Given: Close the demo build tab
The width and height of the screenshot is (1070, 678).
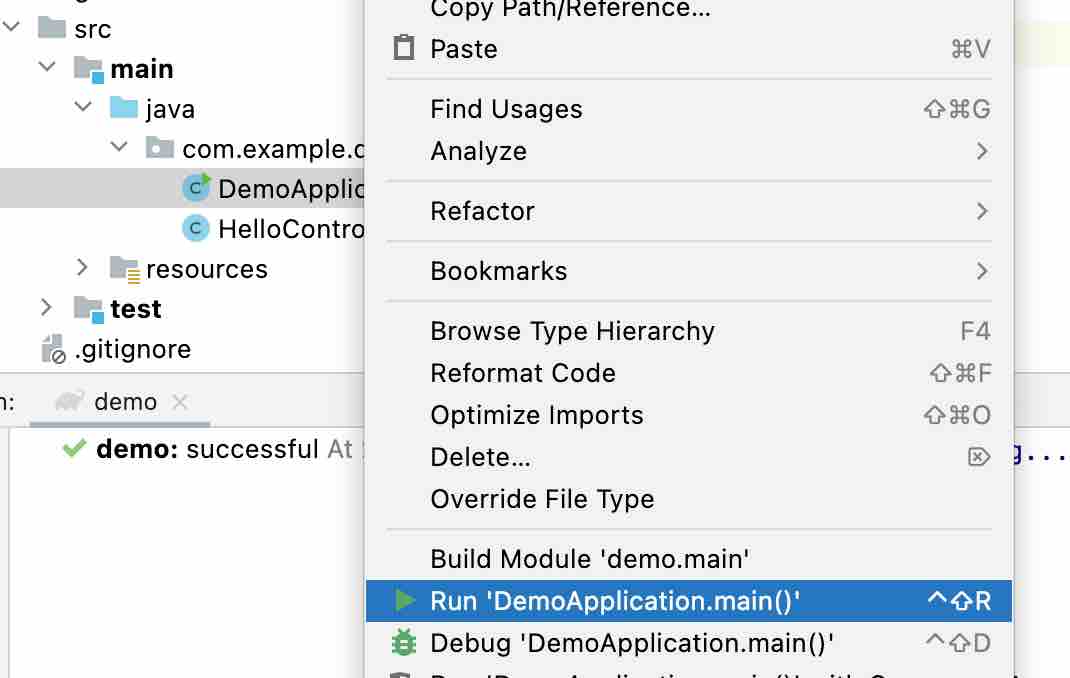Looking at the screenshot, I should (x=180, y=402).
